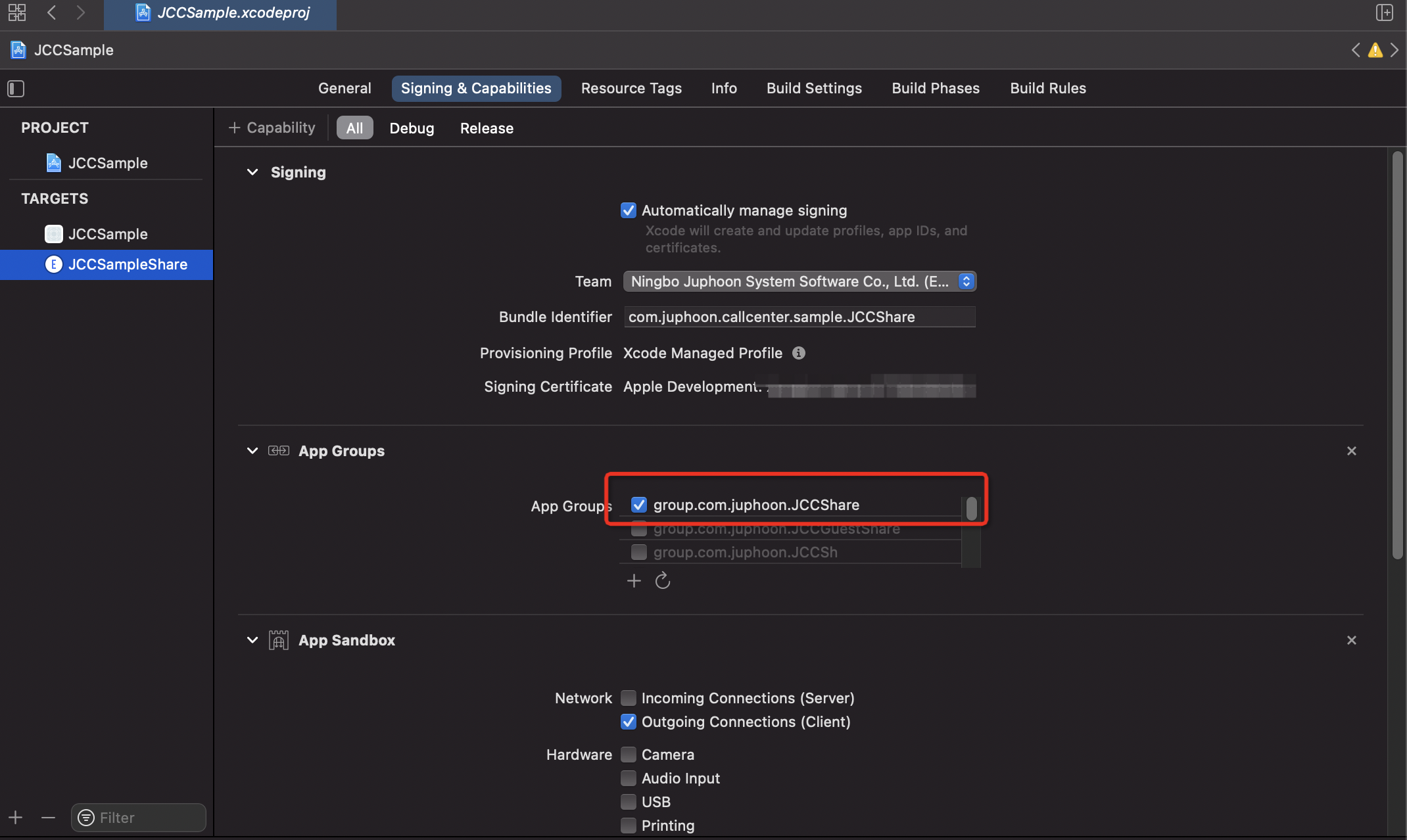Add a new target with plus
Image resolution: width=1407 pixels, height=840 pixels.
pyautogui.click(x=16, y=817)
